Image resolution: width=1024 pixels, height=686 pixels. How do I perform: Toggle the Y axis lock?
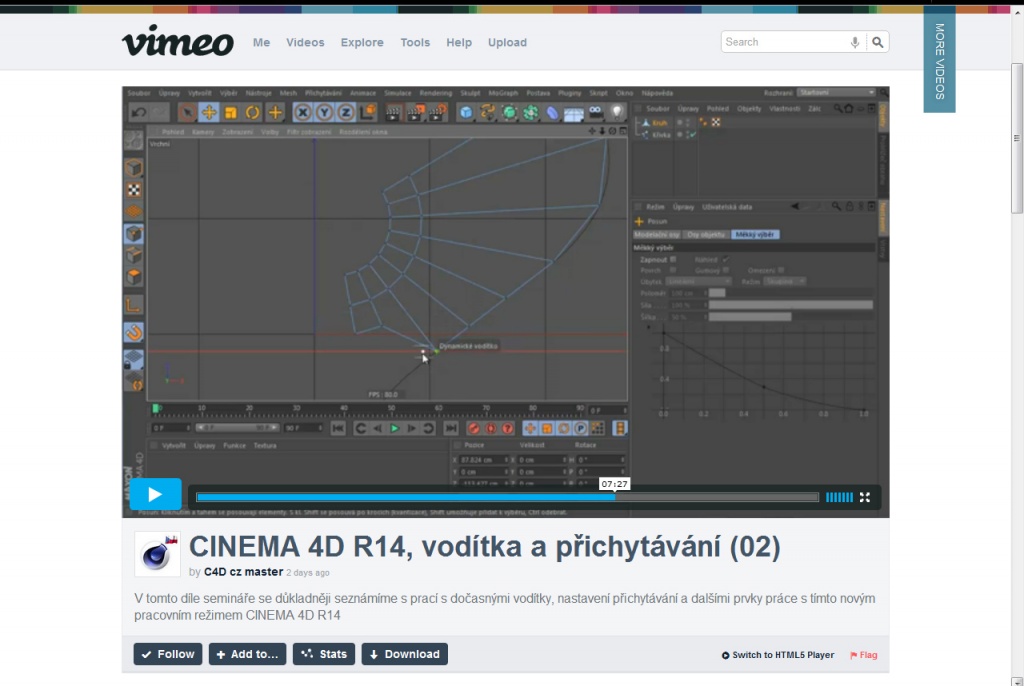[324, 112]
